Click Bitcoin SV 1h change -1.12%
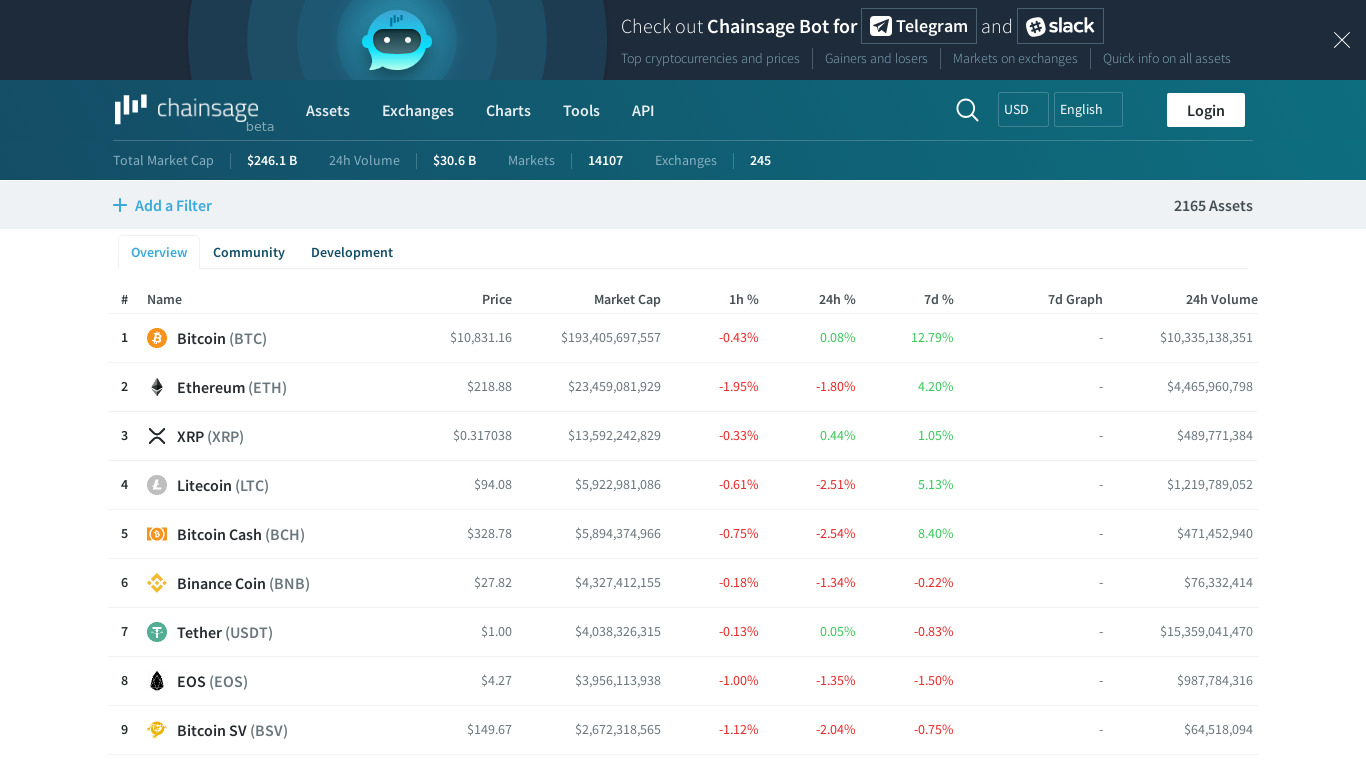The height and width of the screenshot is (768, 1366). pos(739,730)
